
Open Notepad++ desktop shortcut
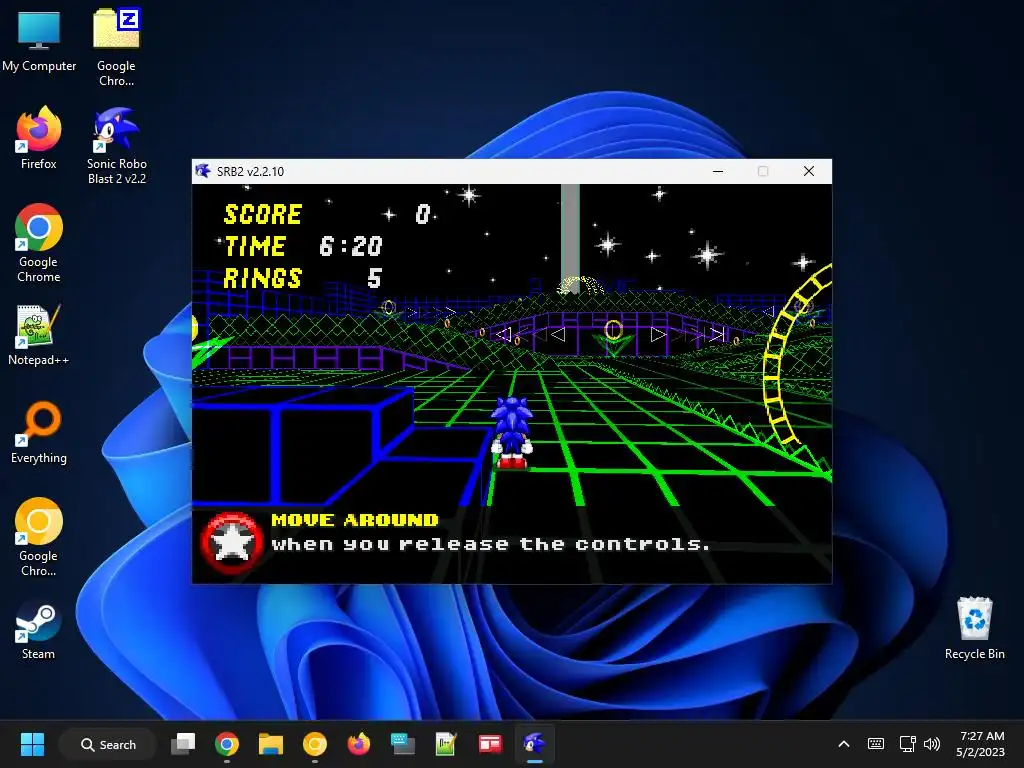39,334
